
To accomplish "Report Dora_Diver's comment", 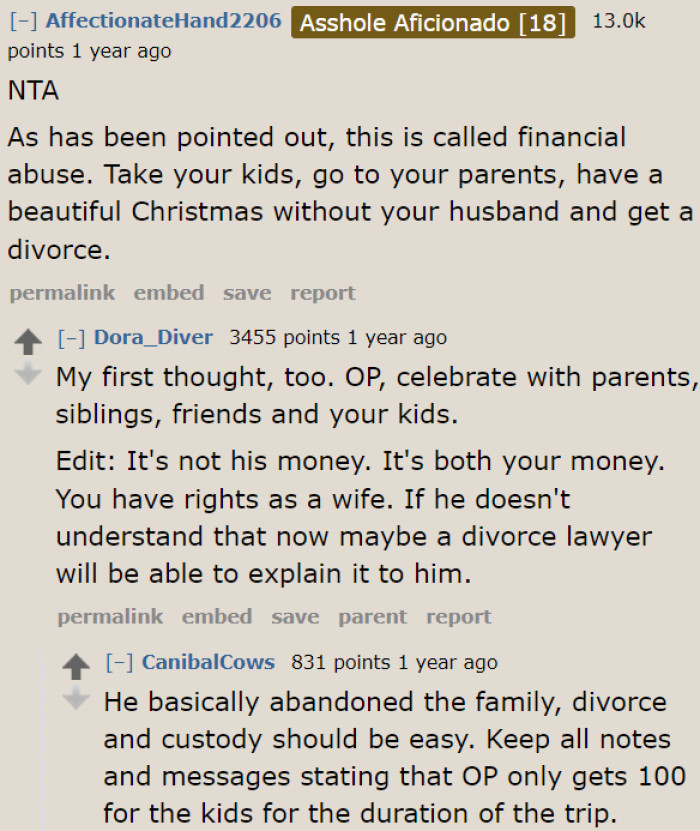I will click(x=459, y=616).
